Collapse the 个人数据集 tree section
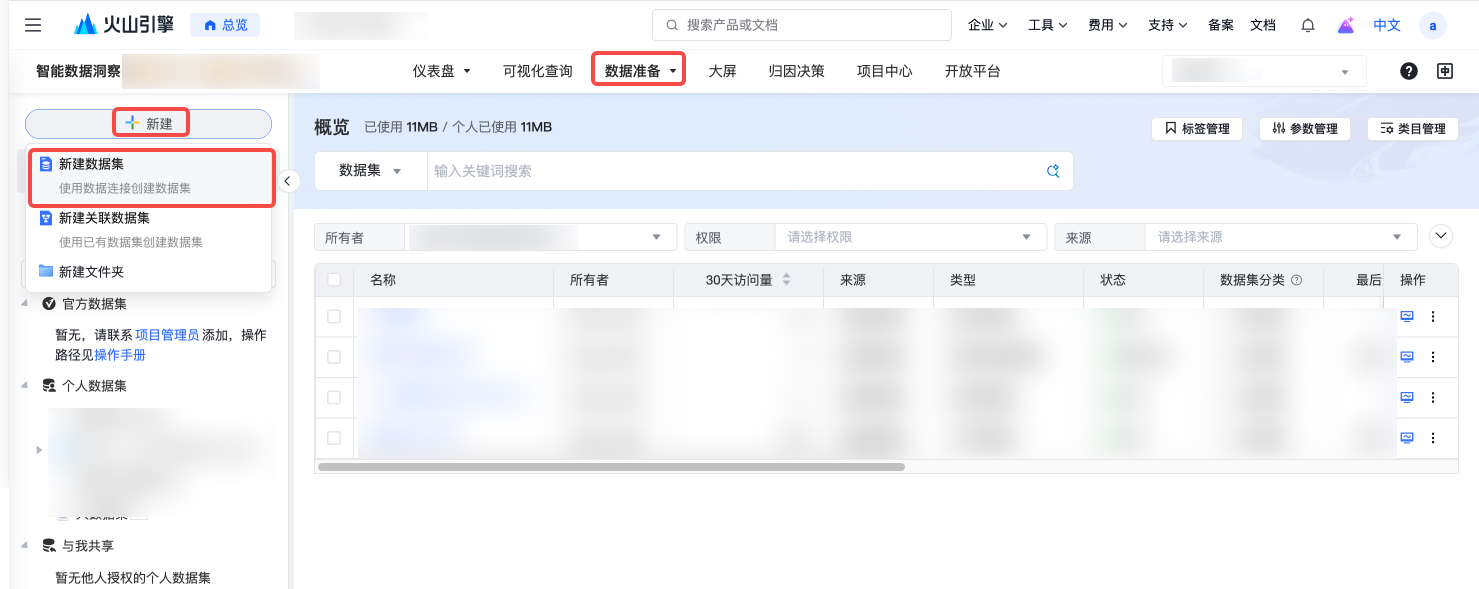Image resolution: width=1479 pixels, height=589 pixels. pos(25,385)
